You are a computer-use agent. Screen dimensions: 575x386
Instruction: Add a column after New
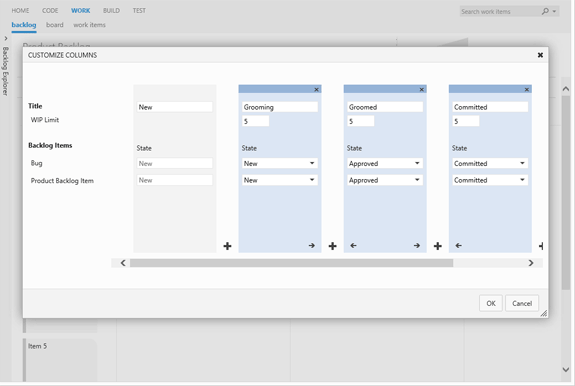coord(227,246)
